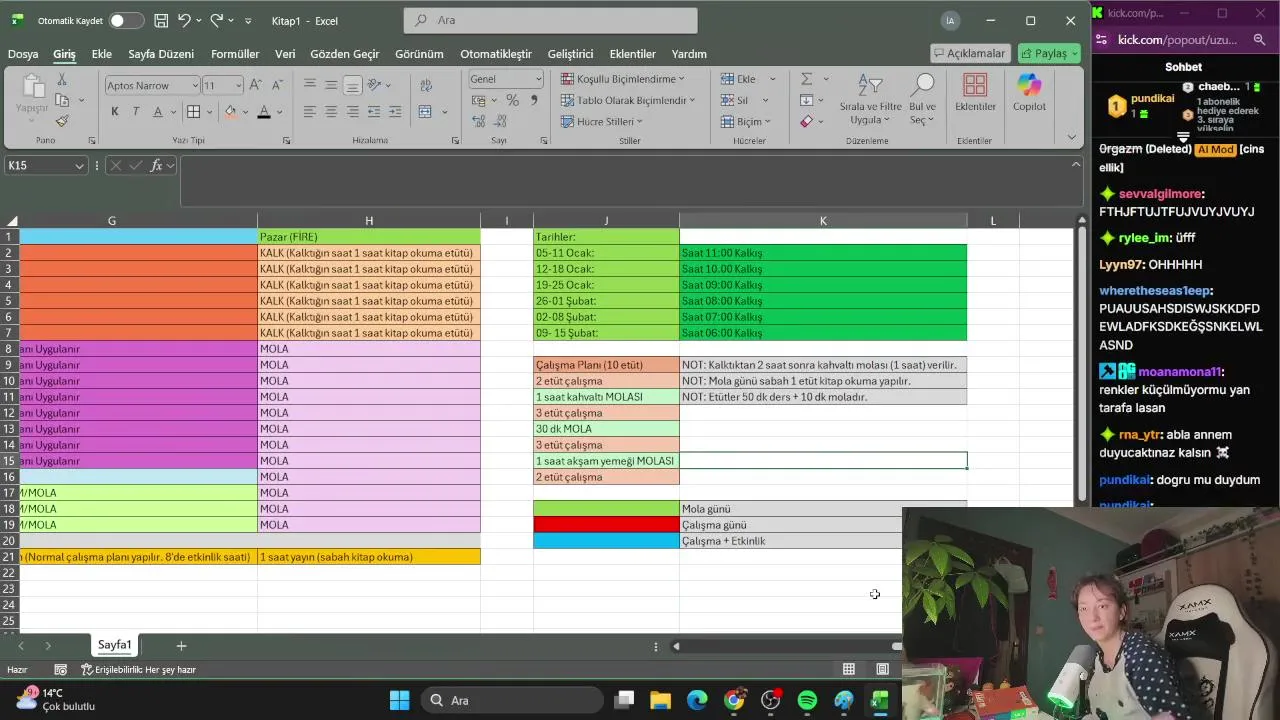Click the insert function fx button
The width and height of the screenshot is (1280, 720).
(156, 166)
